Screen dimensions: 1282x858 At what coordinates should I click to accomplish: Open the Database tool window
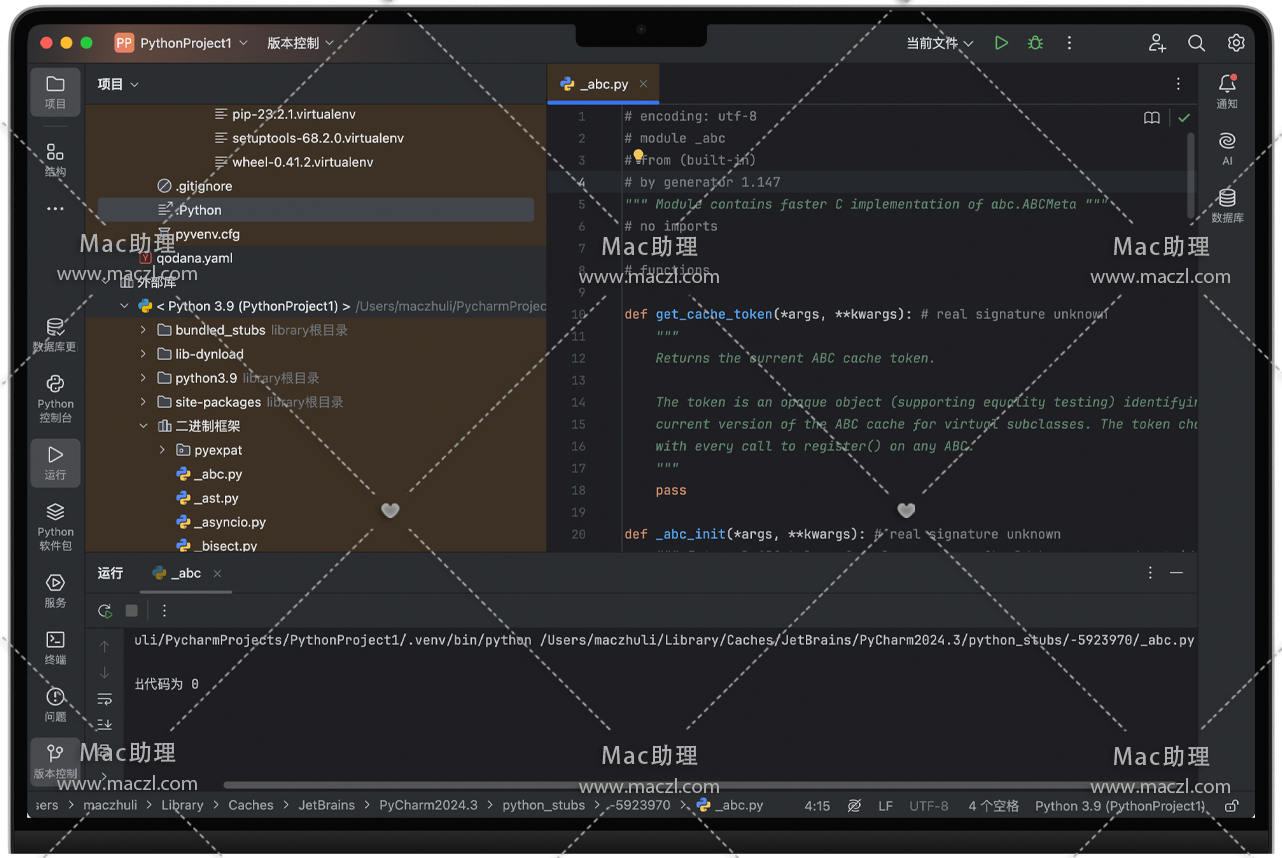tap(1227, 203)
